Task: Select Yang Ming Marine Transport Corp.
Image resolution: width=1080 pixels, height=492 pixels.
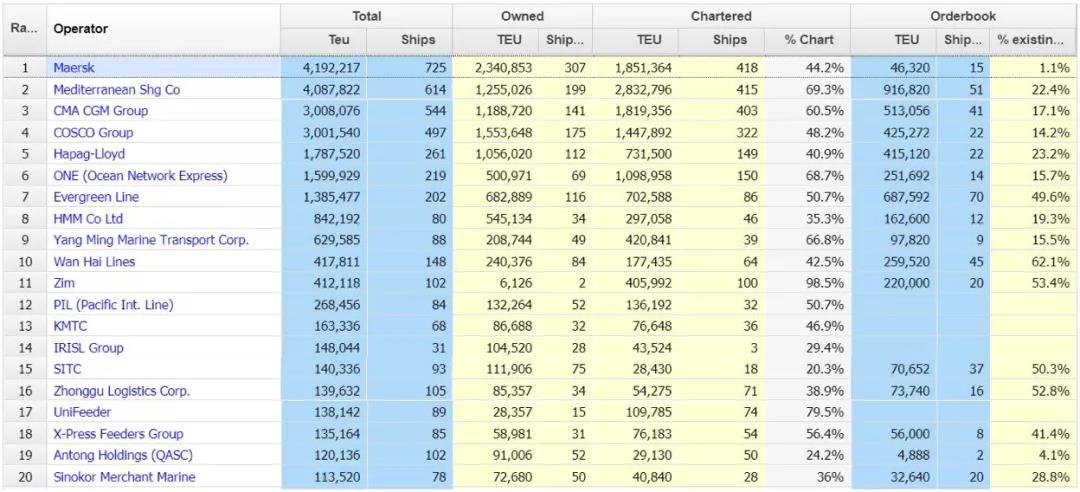Action: [x=150, y=240]
